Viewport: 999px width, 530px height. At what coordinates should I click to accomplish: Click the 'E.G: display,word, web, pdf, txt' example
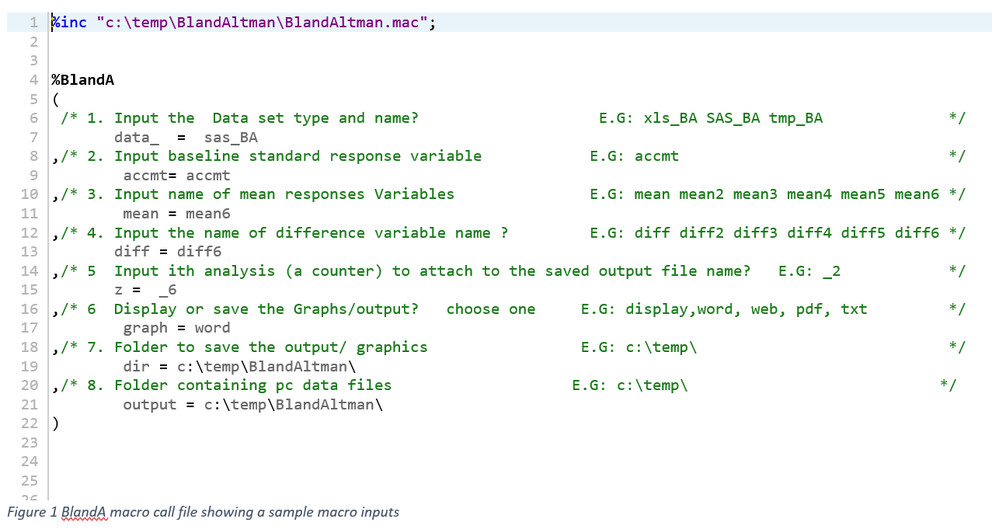pos(723,309)
